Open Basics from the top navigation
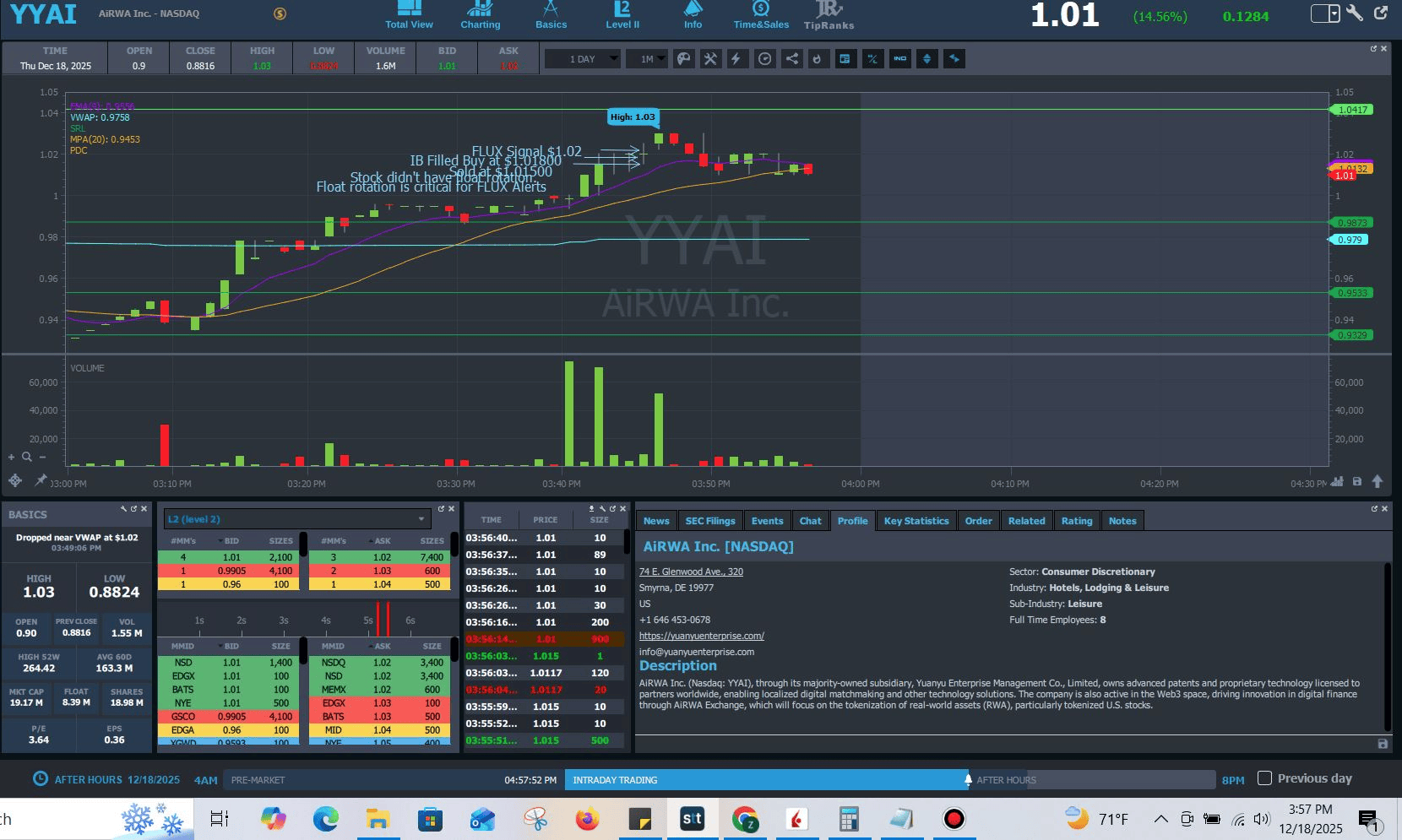The image size is (1402, 840). click(x=551, y=15)
